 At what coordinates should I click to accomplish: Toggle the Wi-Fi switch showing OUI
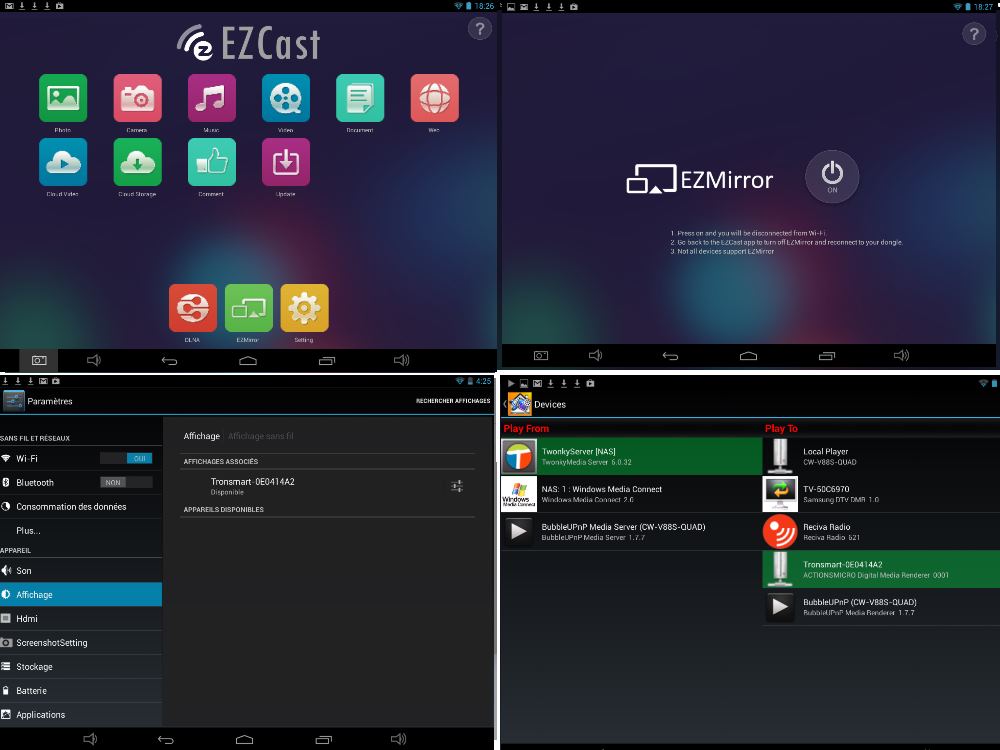pyautogui.click(x=126, y=458)
